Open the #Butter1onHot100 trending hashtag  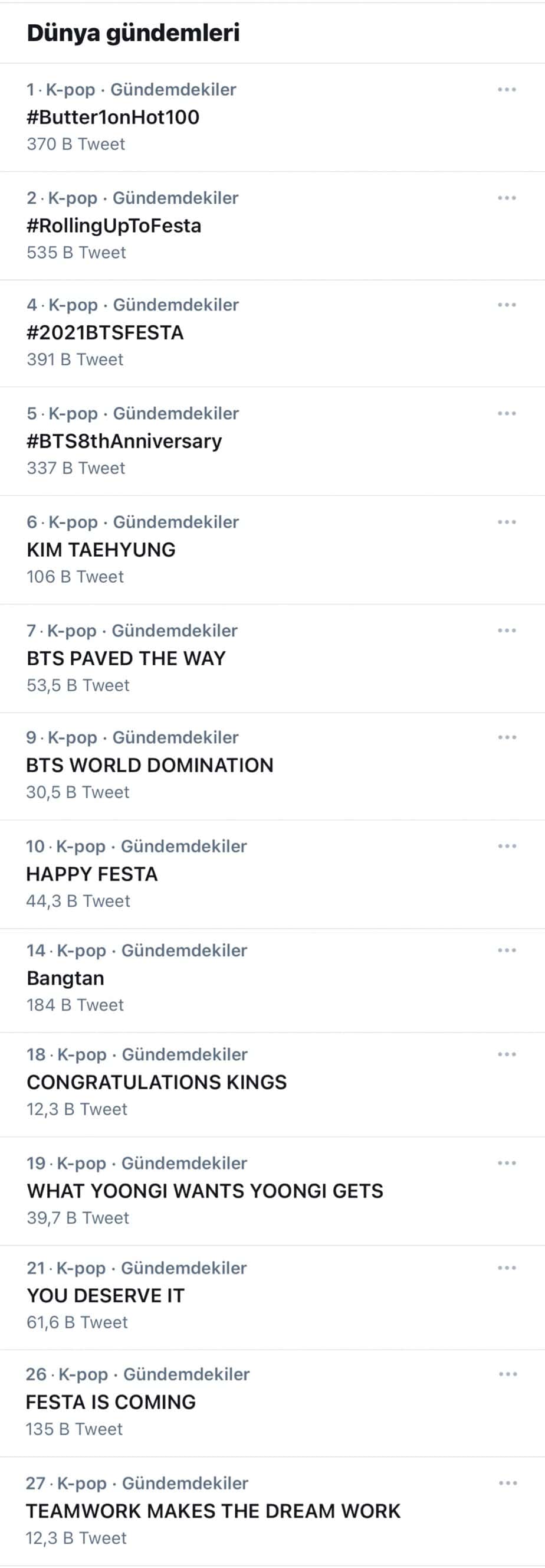(x=113, y=117)
